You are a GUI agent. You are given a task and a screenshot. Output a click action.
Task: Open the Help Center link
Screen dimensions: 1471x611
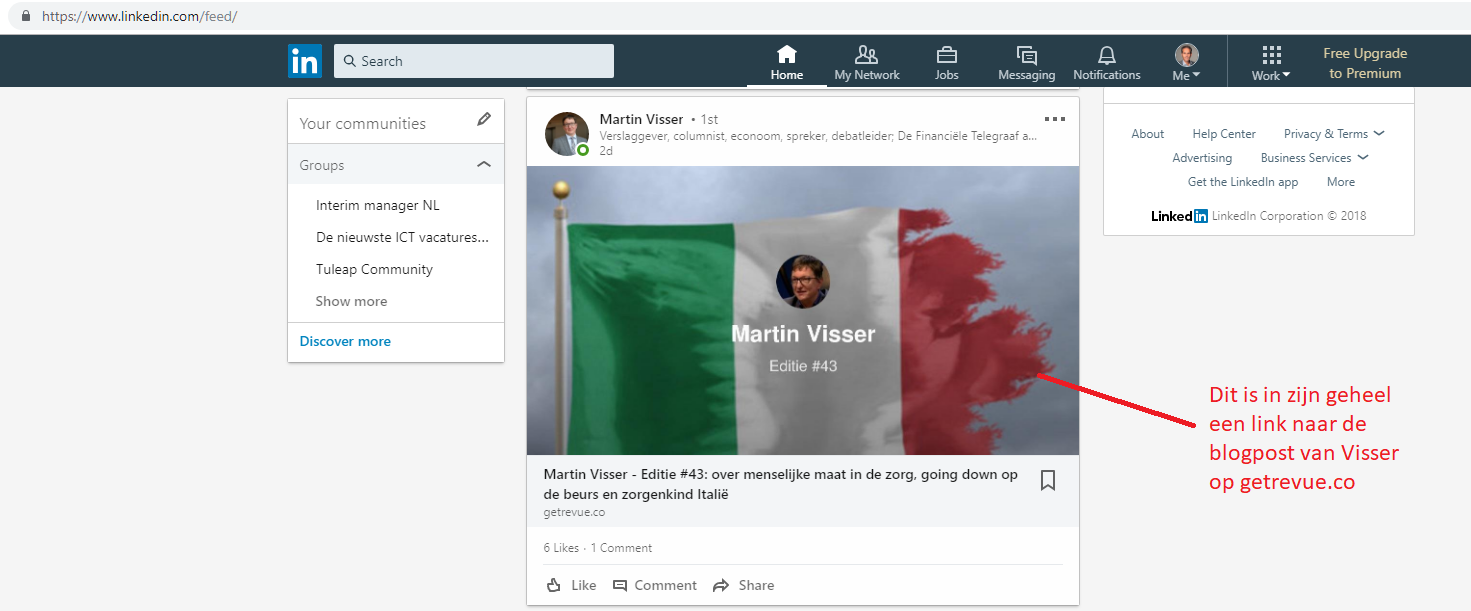pyautogui.click(x=1224, y=134)
